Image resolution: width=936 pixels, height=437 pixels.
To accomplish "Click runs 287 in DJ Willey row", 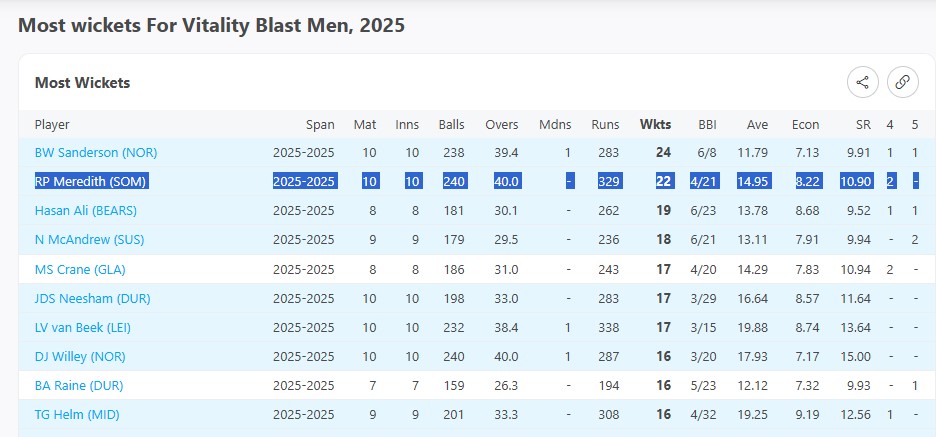I will click(609, 356).
